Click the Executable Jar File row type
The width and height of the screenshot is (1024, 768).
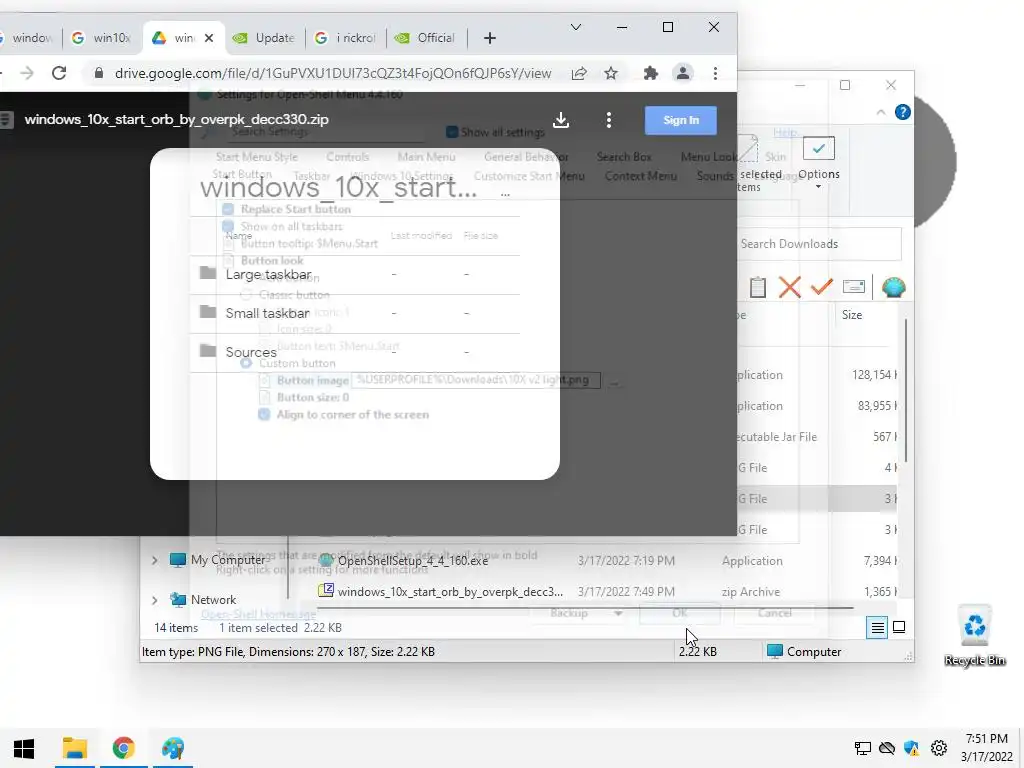pos(776,437)
